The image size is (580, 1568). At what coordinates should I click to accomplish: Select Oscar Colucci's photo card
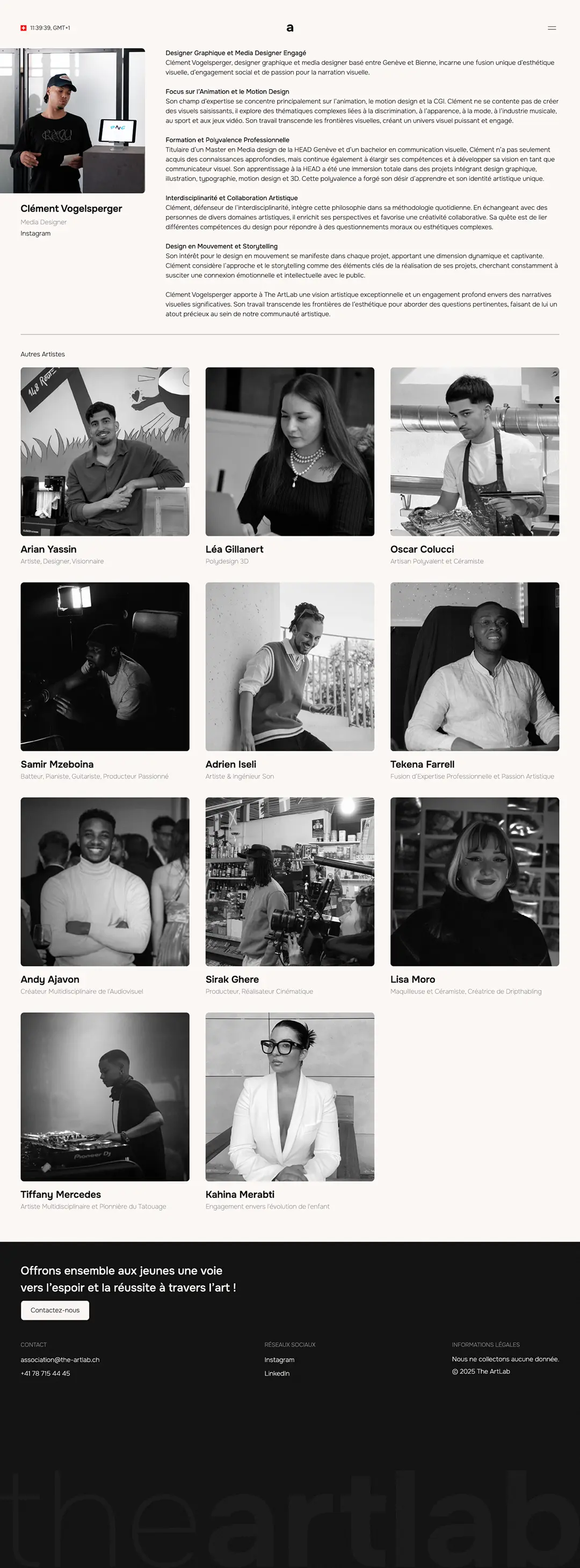click(475, 452)
